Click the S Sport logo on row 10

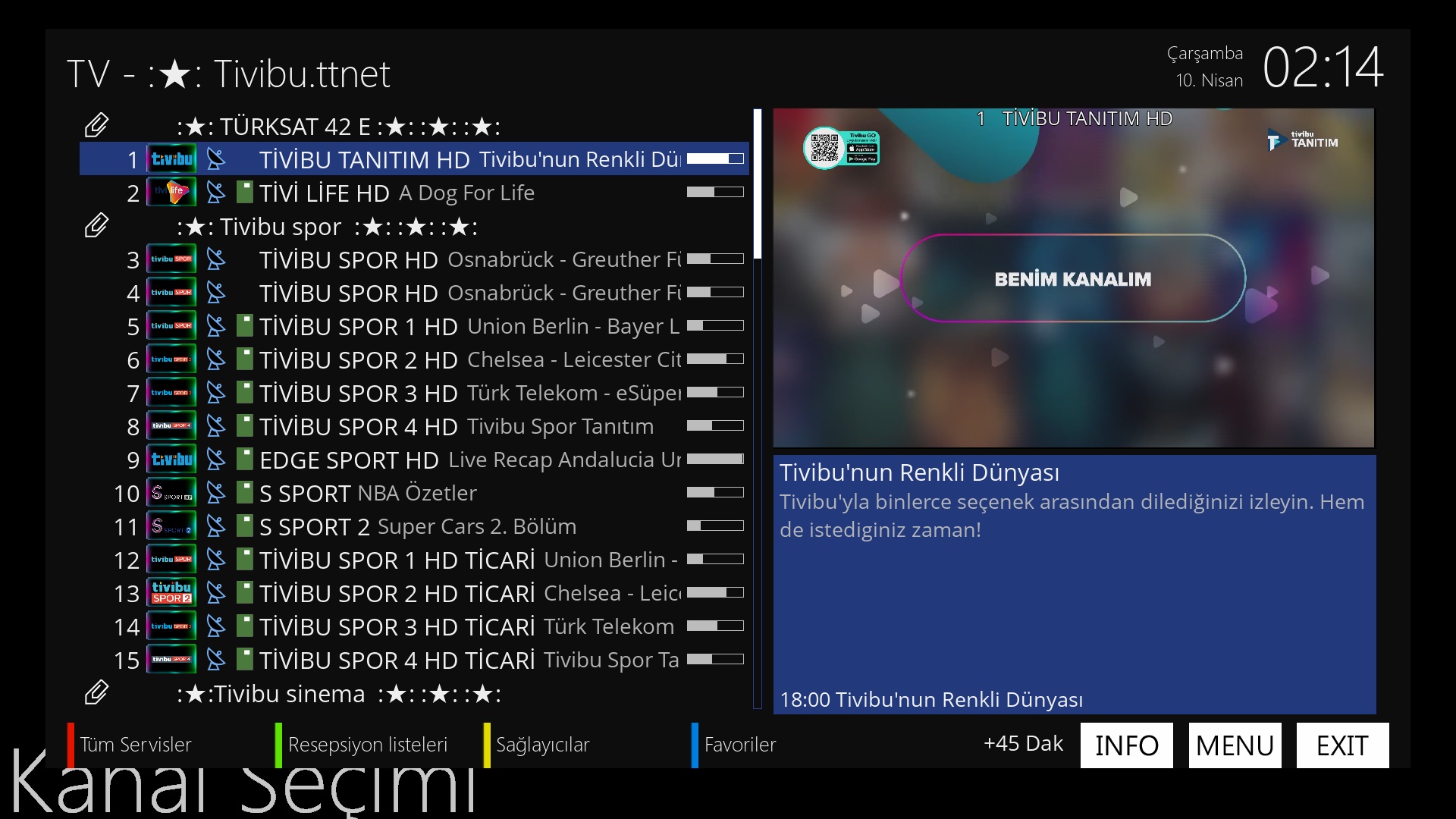(171, 493)
